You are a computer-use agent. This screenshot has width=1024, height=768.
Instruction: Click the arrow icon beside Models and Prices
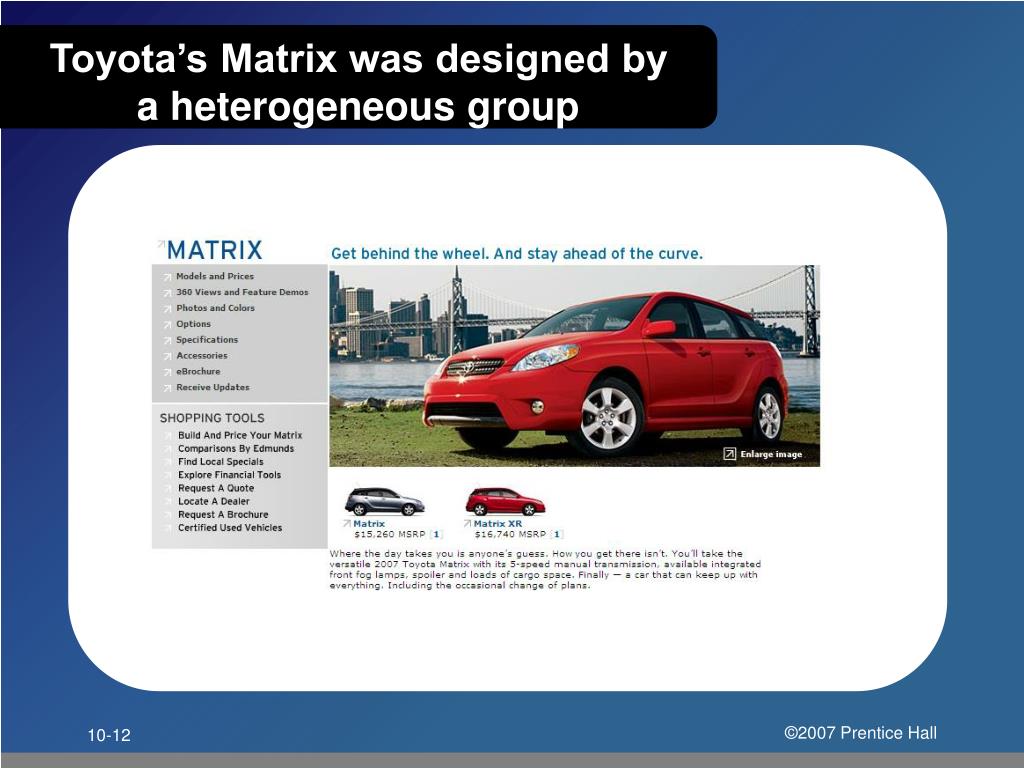point(168,277)
